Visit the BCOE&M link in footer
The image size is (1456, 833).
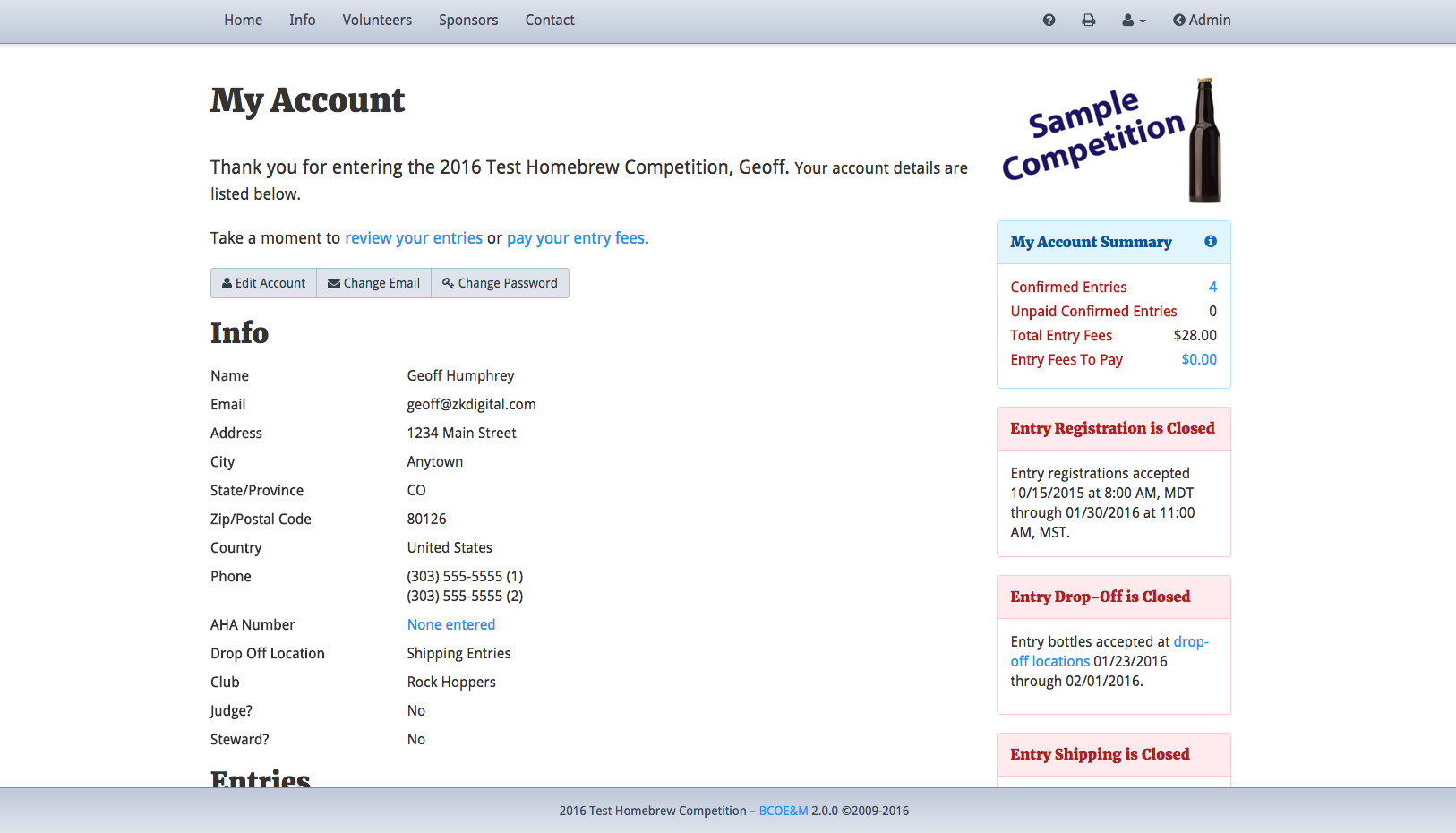click(x=784, y=811)
